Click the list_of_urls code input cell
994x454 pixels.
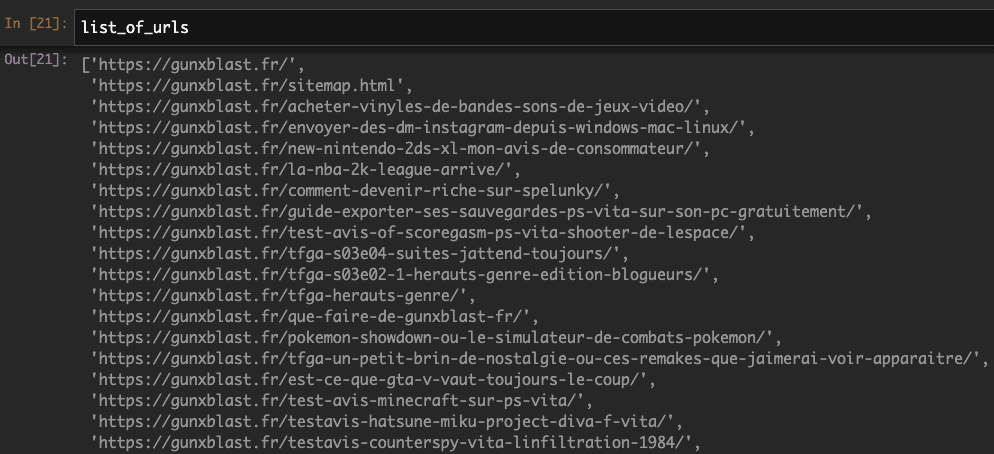click(x=534, y=27)
